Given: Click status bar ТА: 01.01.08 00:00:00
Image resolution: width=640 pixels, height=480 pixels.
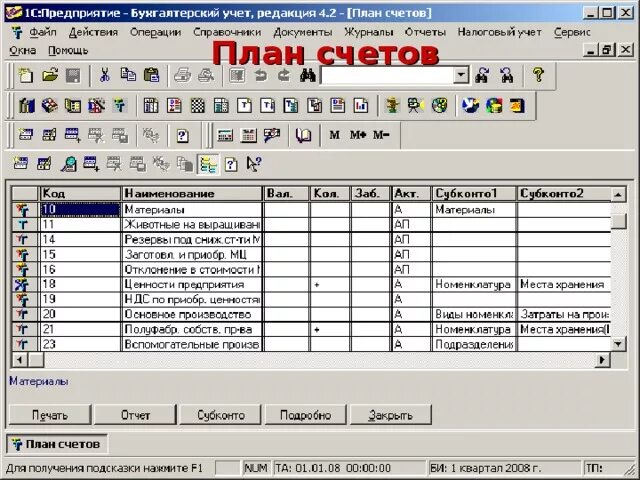Looking at the screenshot, I should click(x=350, y=468).
